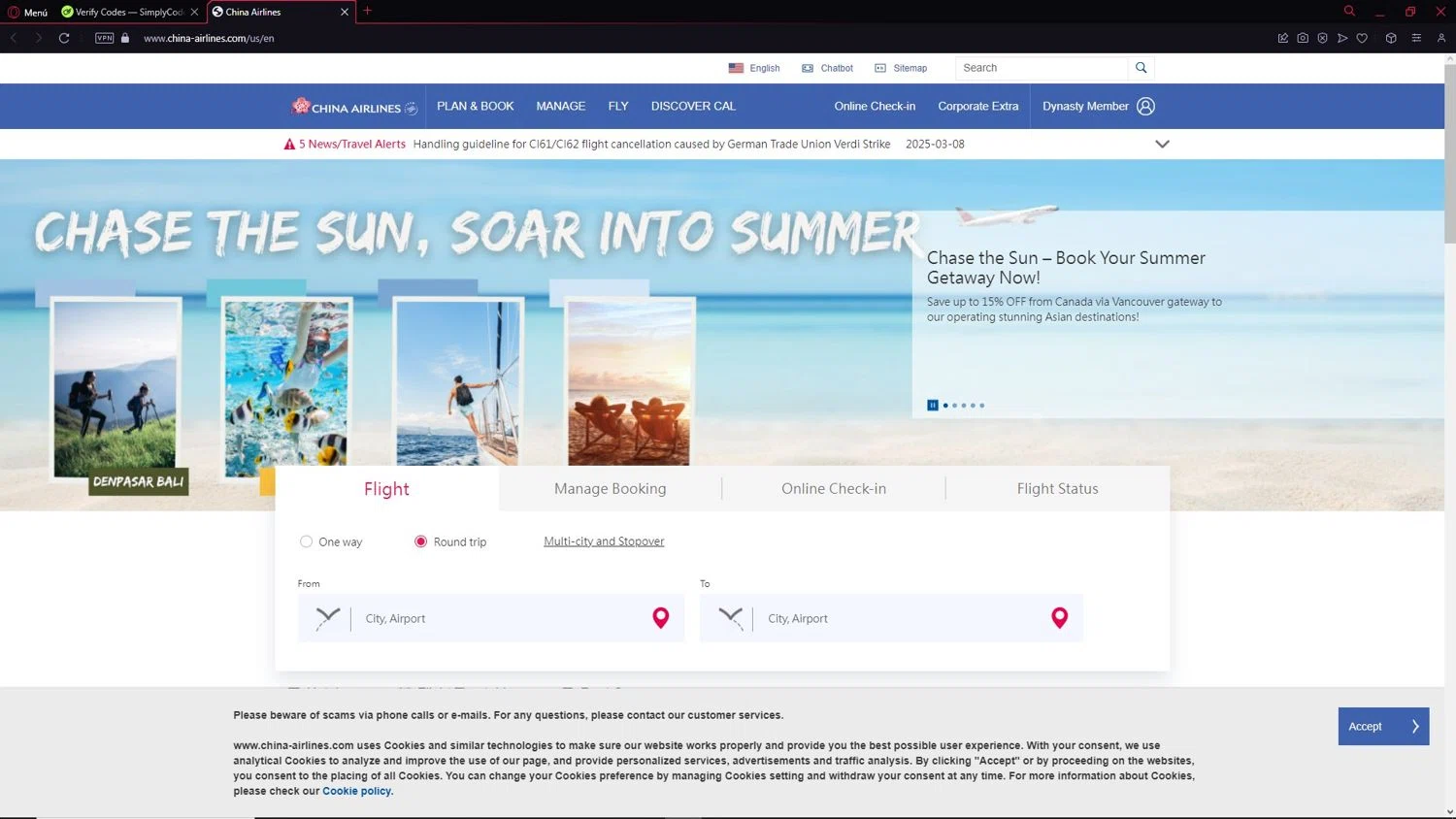The image size is (1456, 819).
Task: Select the One way radio button
Action: coord(306,541)
